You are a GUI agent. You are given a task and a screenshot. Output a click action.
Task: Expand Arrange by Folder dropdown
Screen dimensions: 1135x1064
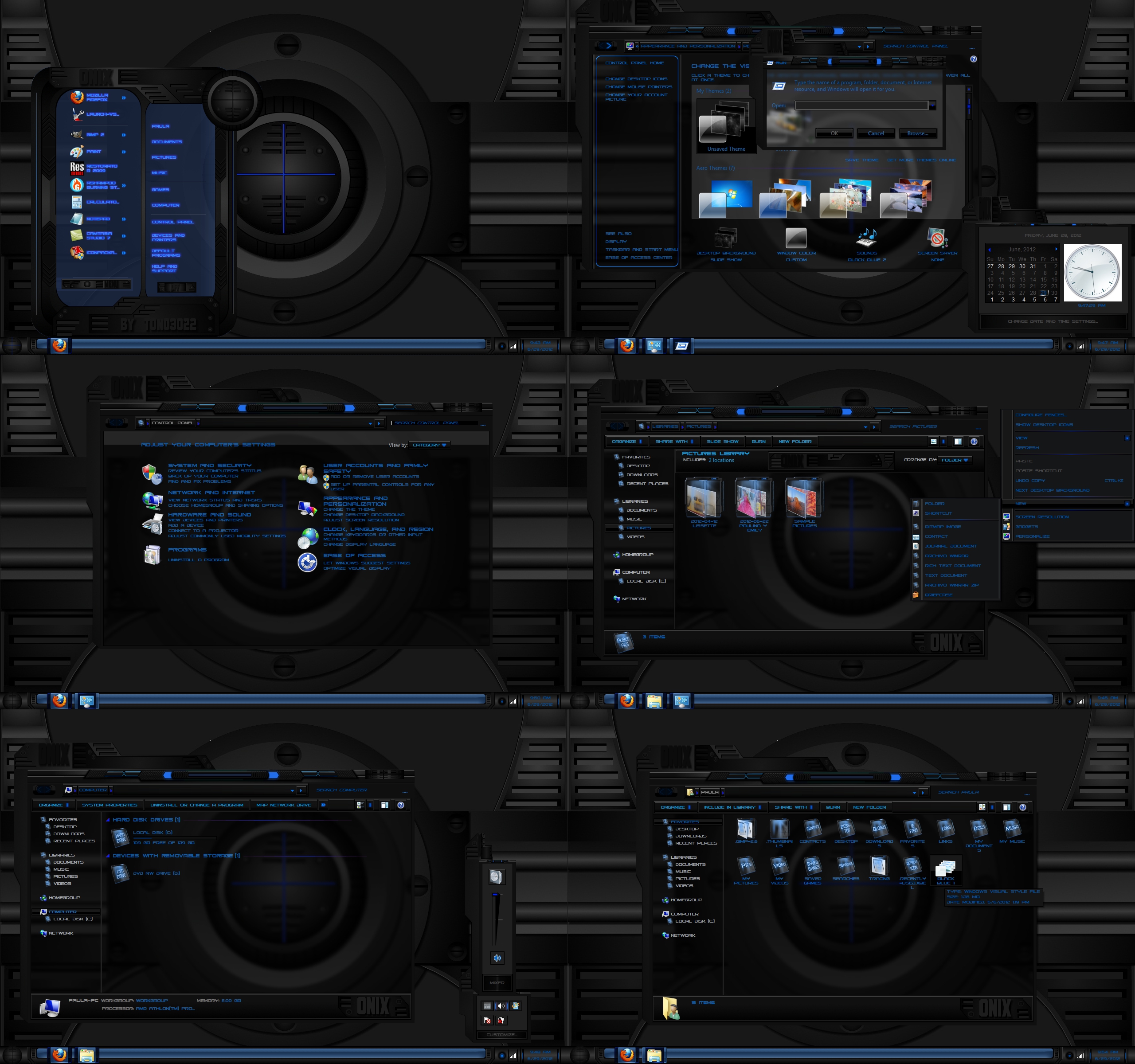click(955, 459)
